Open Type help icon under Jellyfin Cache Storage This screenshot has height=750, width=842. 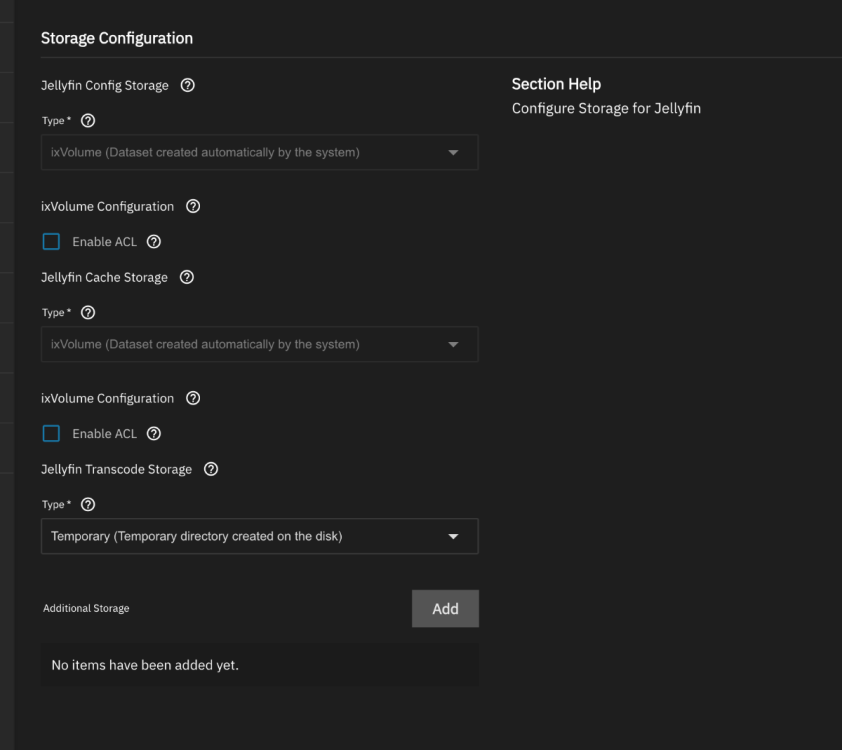tap(87, 313)
